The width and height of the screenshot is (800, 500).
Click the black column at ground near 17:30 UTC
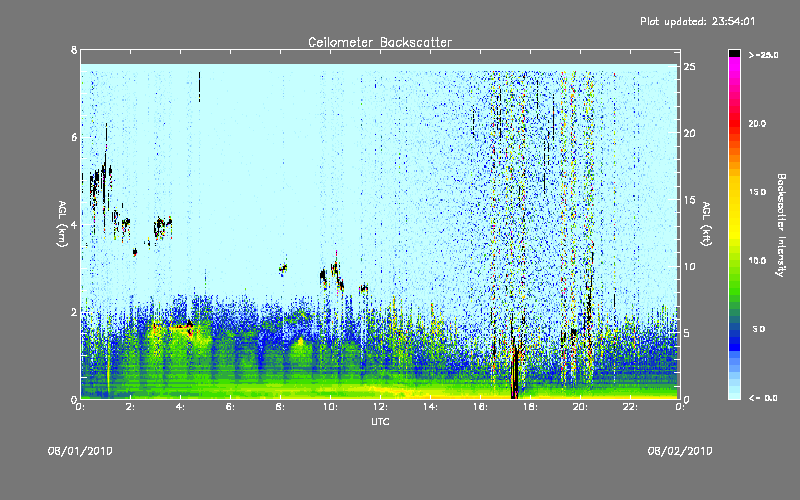click(x=515, y=373)
